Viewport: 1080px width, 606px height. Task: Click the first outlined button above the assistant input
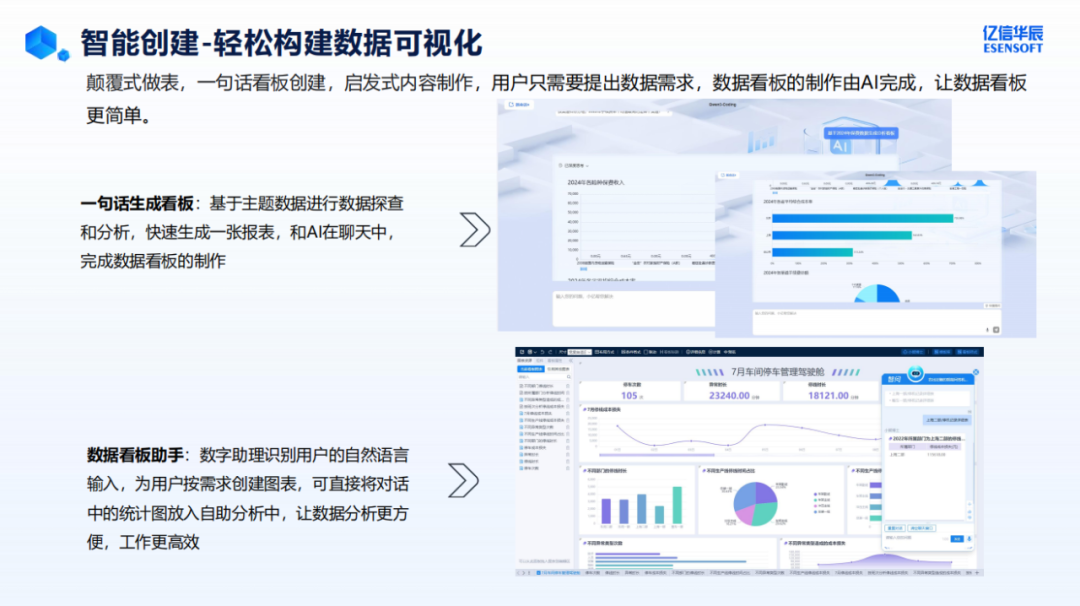coord(895,528)
